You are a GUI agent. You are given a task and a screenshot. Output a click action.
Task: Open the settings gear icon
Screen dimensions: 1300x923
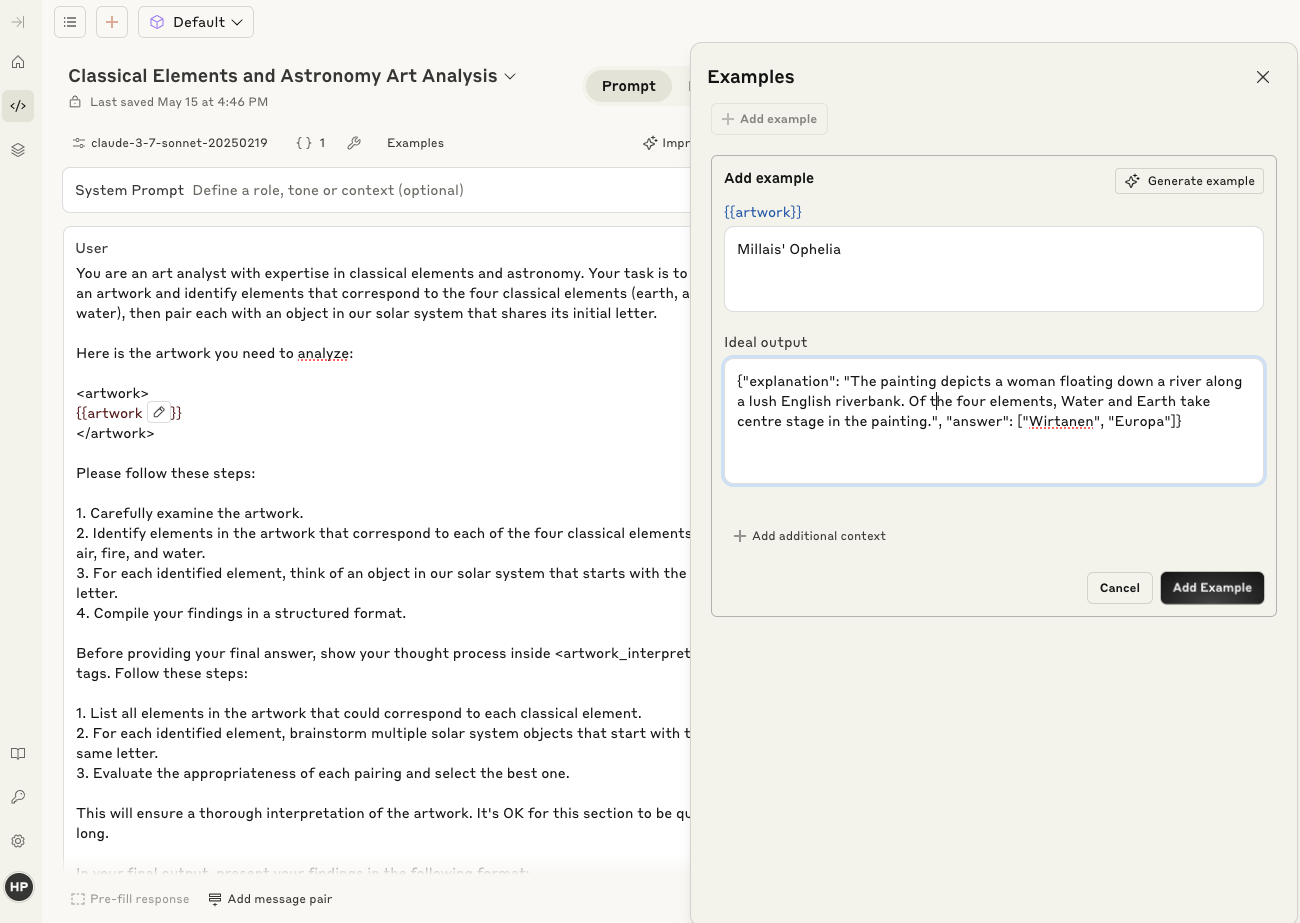pyautogui.click(x=18, y=842)
